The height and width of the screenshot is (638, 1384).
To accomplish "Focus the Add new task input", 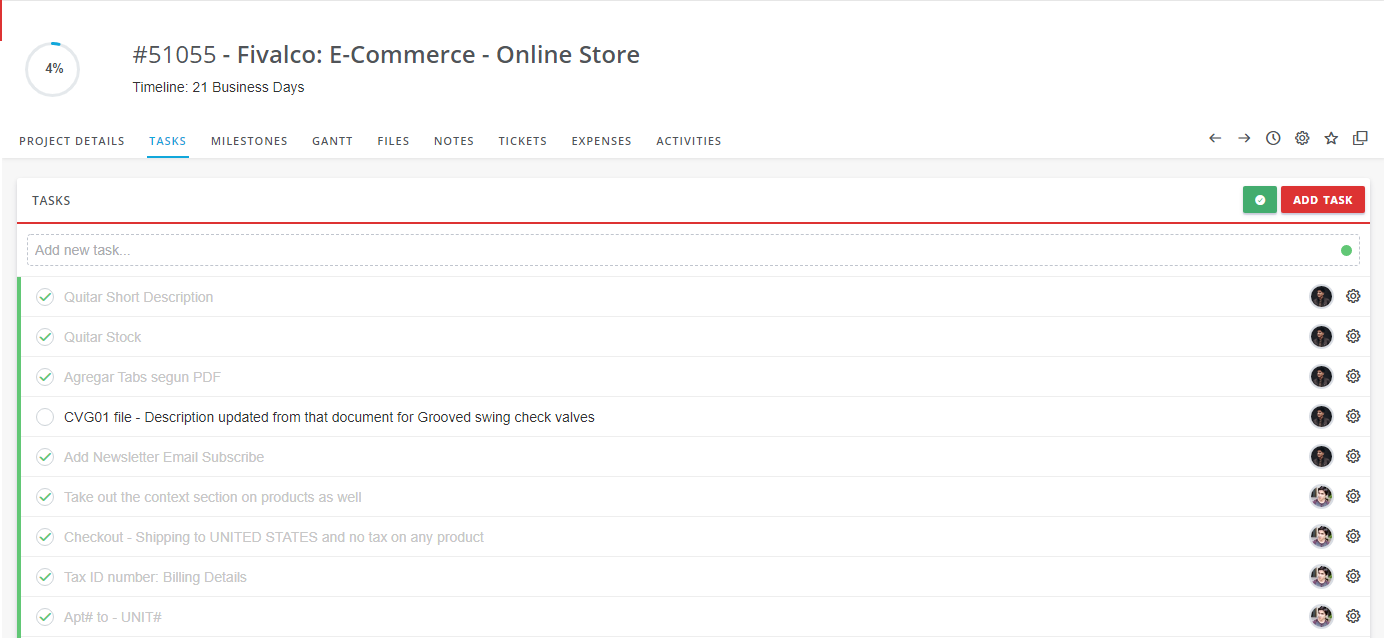I will pos(692,250).
